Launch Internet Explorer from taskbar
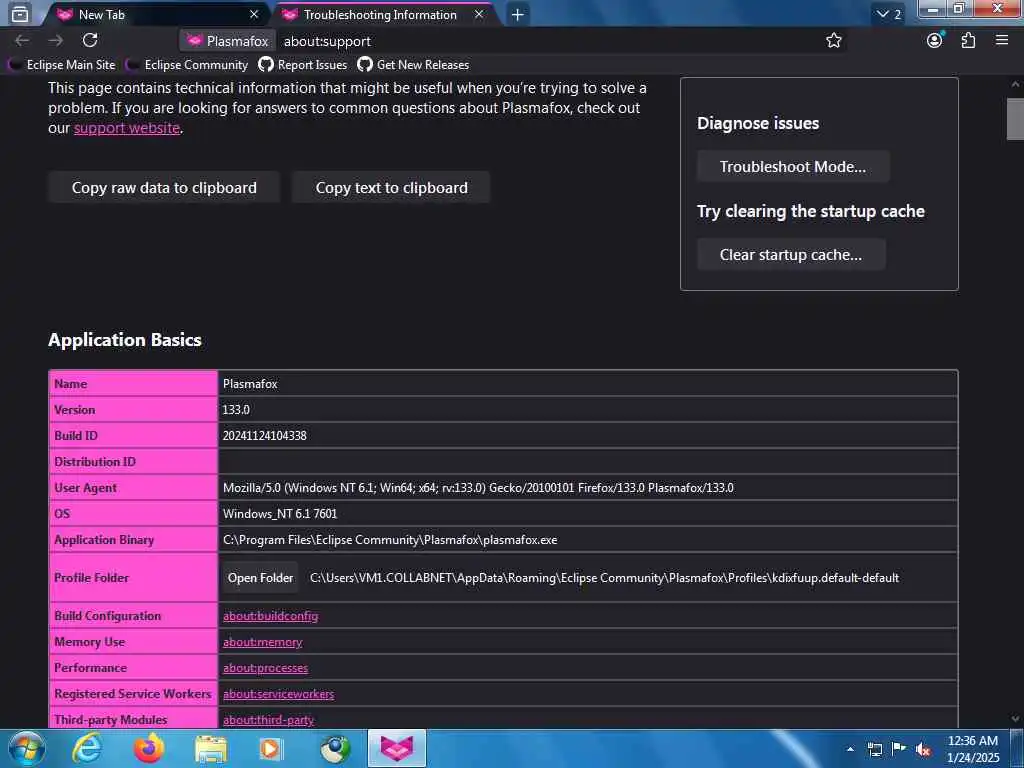Screen dimensions: 1024x768 coord(87,748)
